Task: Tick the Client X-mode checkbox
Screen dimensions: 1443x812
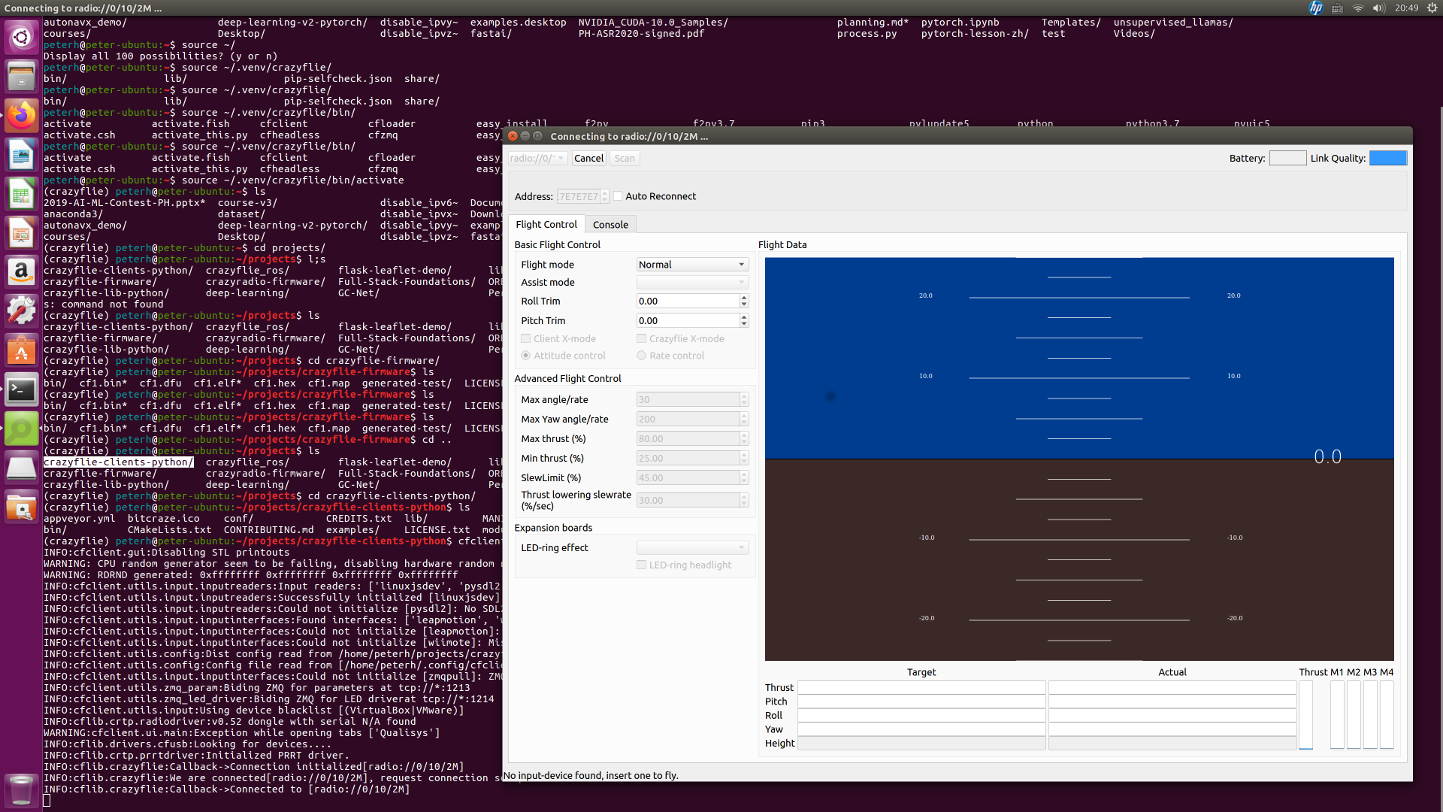Action: click(x=526, y=339)
